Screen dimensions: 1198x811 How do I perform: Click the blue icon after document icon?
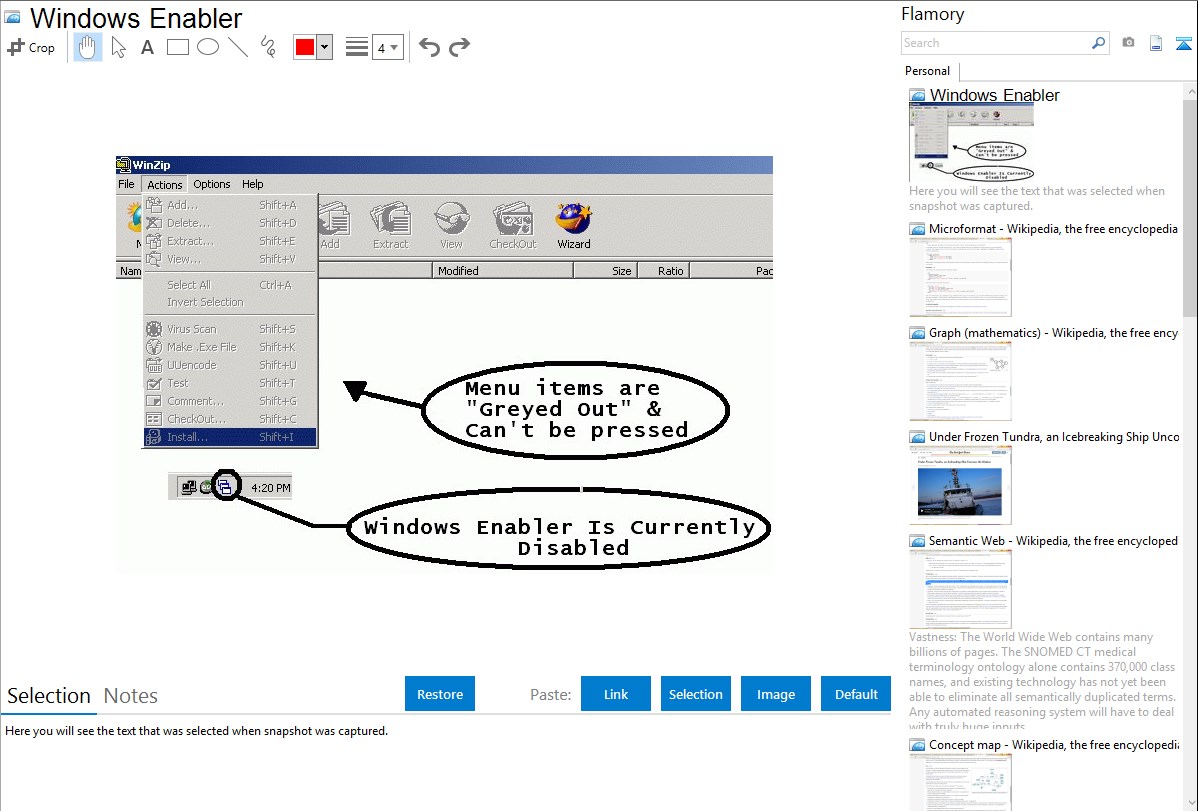click(1183, 43)
